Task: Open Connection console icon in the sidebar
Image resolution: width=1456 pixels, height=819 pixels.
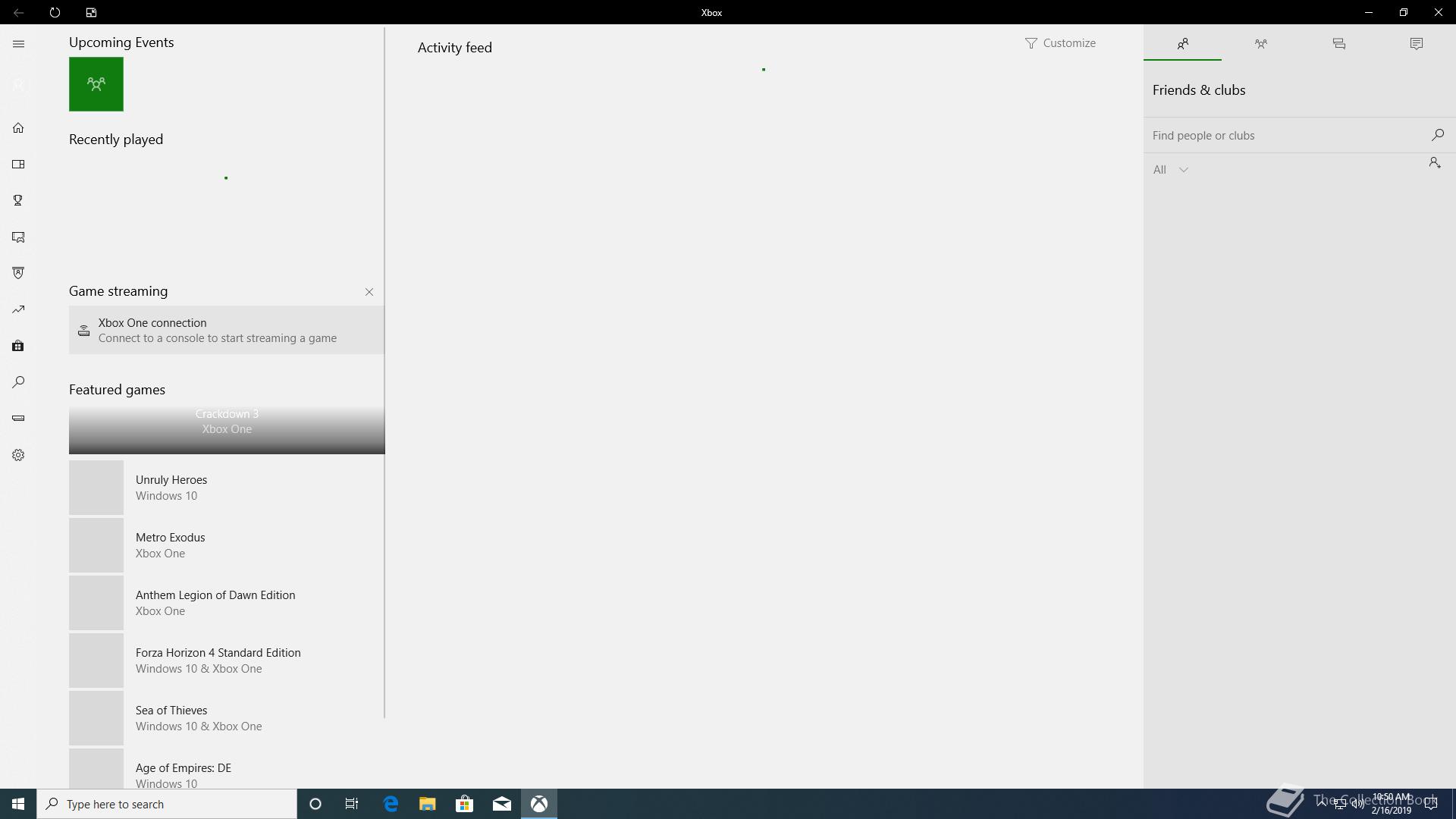Action: pos(18,418)
